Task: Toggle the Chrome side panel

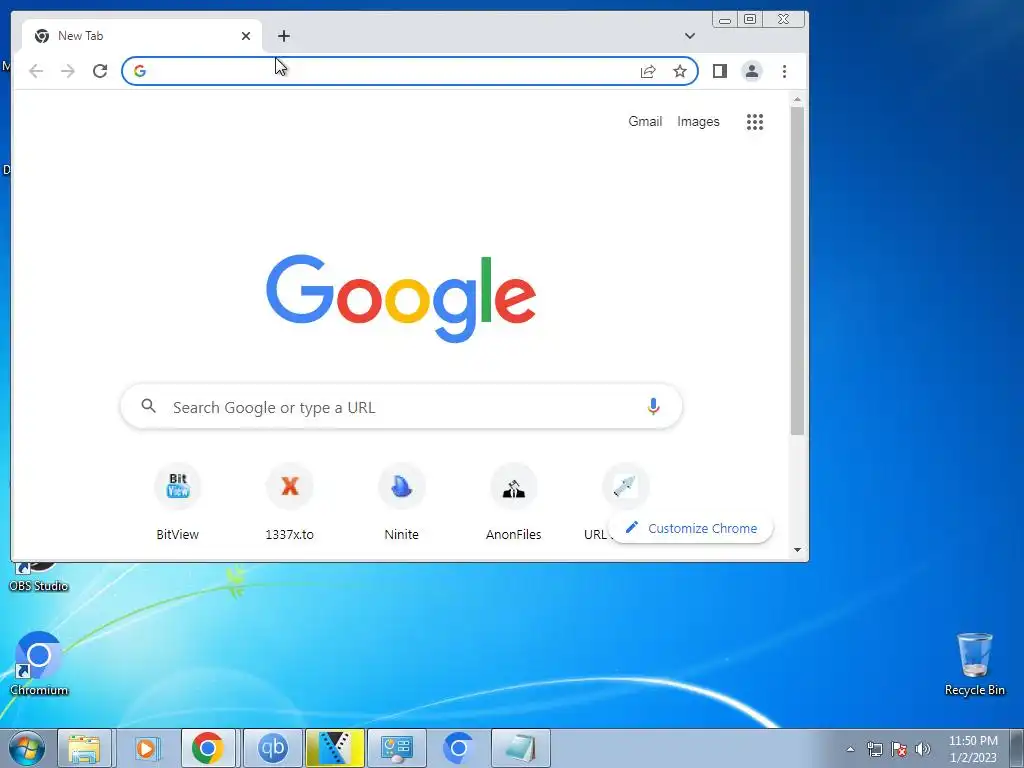Action: click(x=720, y=71)
